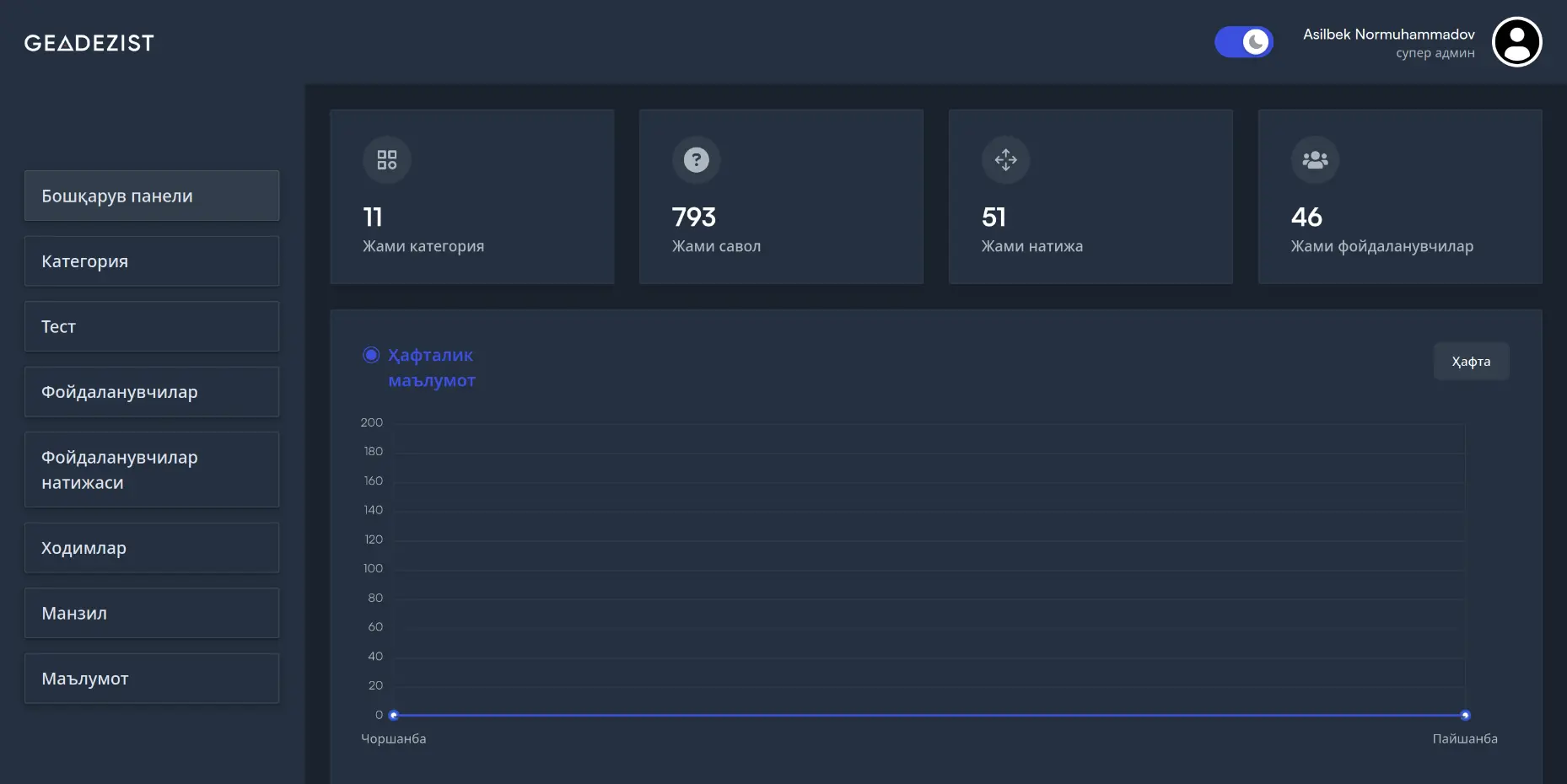Toggle the dark mode switch

pyautogui.click(x=1244, y=42)
